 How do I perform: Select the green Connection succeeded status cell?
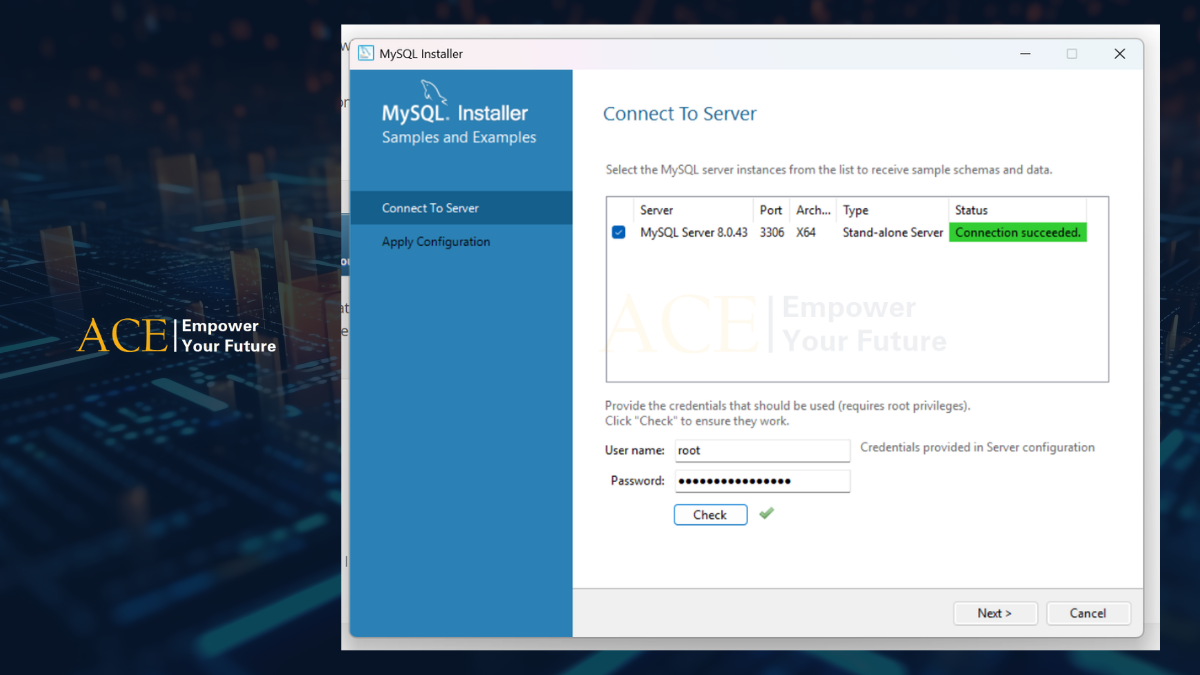pyautogui.click(x=1017, y=233)
